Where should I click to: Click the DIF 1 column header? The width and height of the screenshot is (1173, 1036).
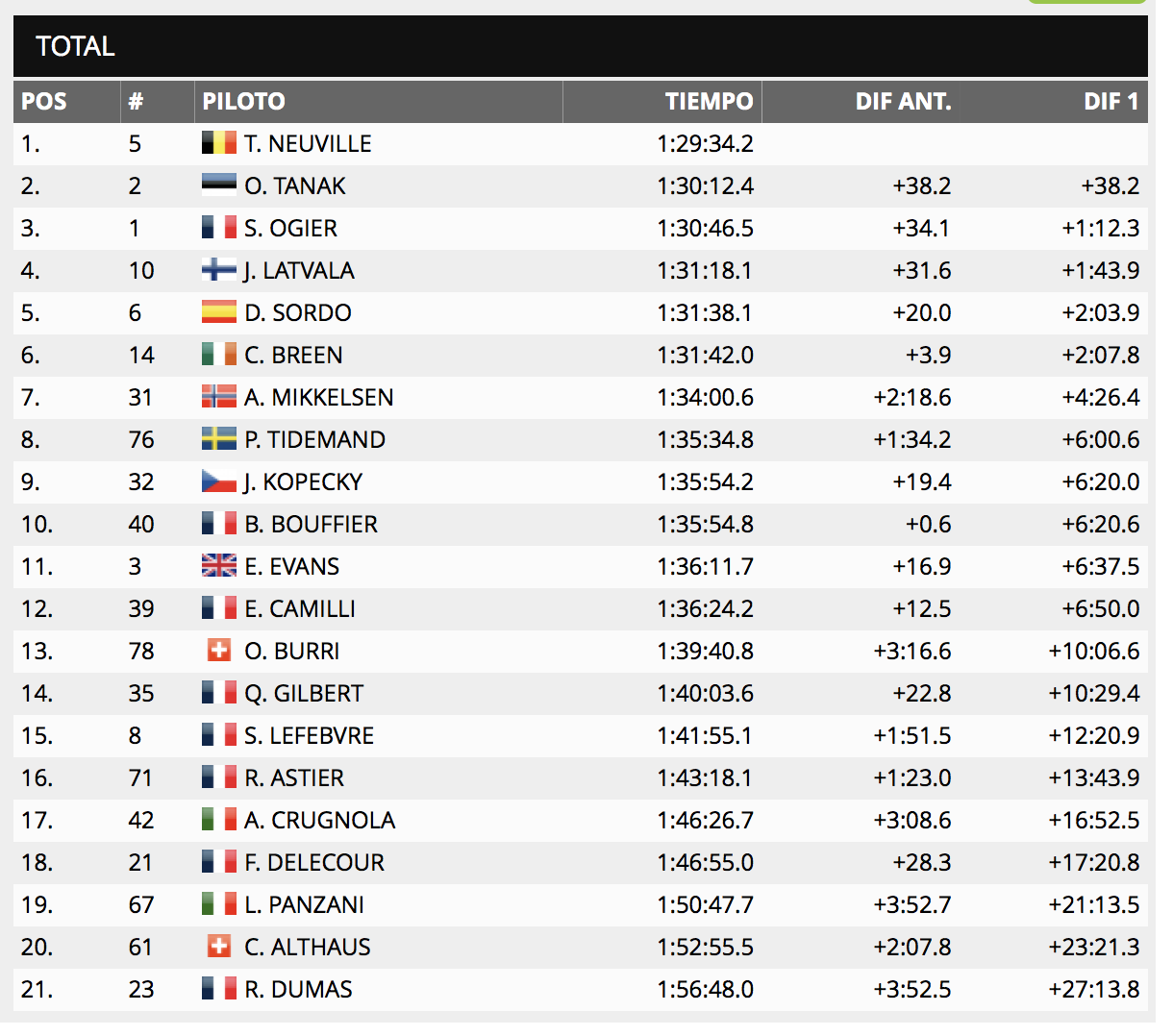[x=1111, y=102]
